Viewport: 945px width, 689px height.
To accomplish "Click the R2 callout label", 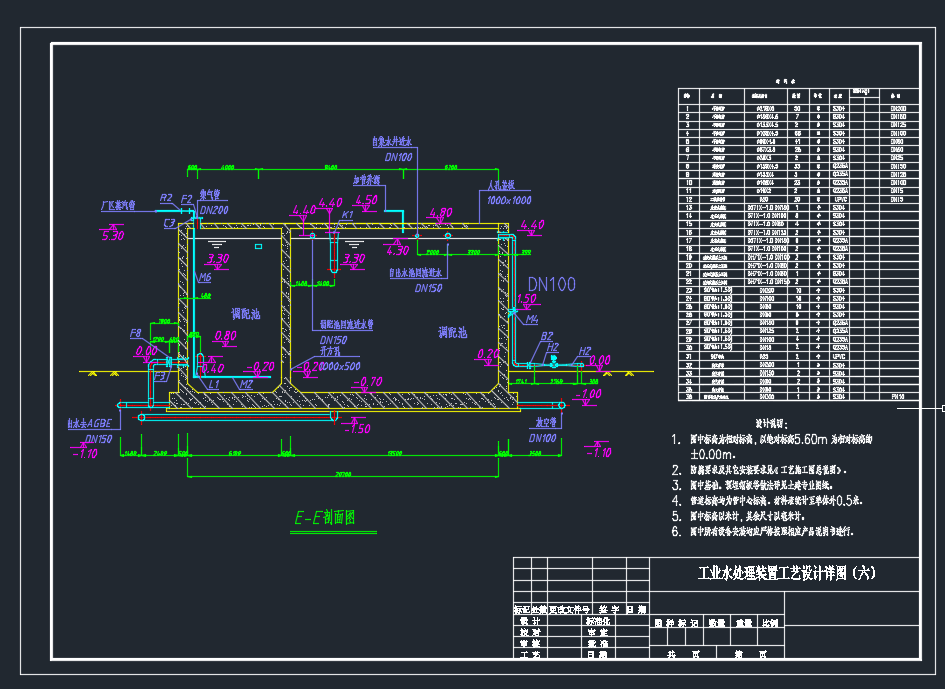I will 166,198.
